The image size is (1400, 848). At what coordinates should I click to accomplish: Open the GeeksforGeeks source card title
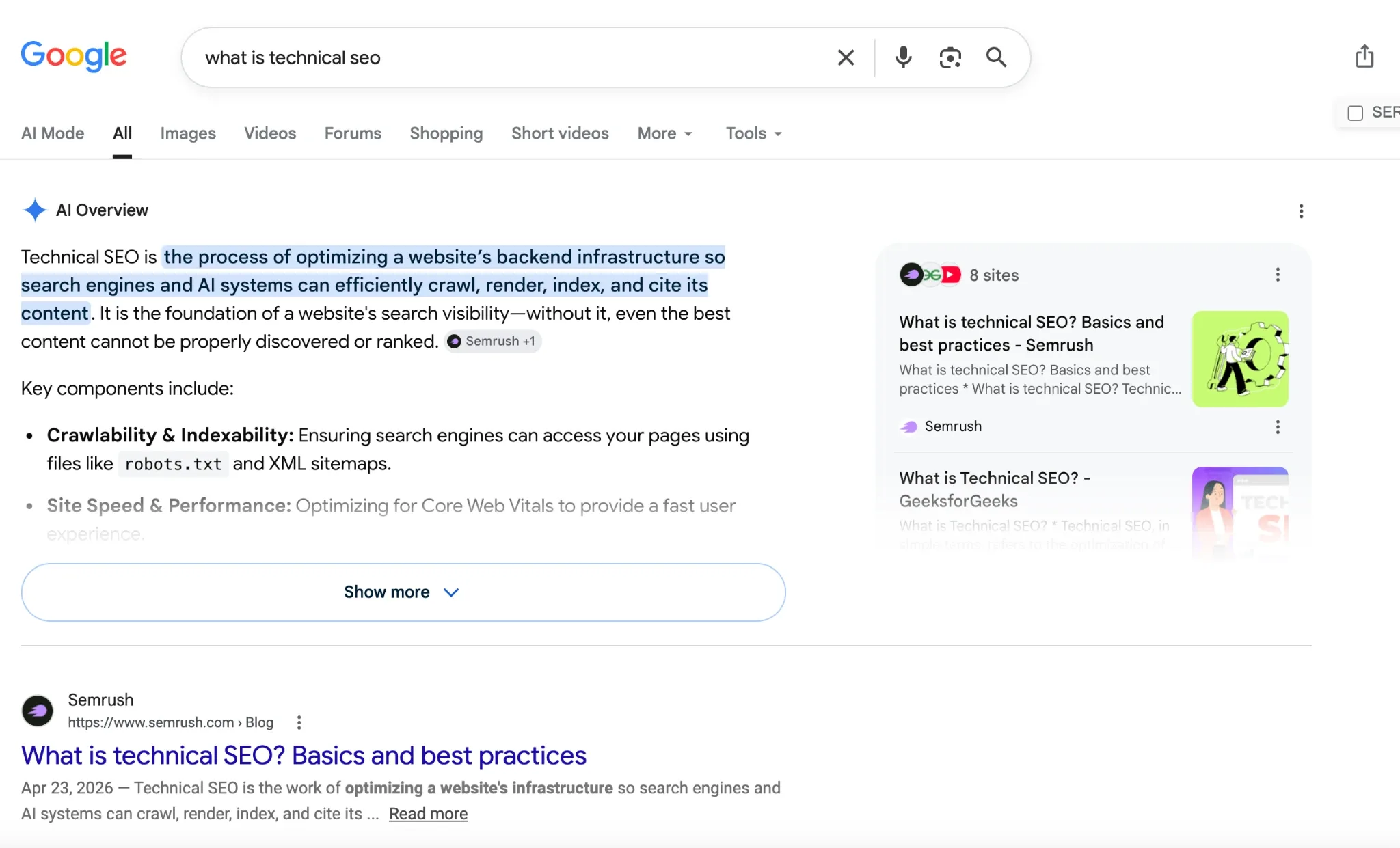click(995, 489)
